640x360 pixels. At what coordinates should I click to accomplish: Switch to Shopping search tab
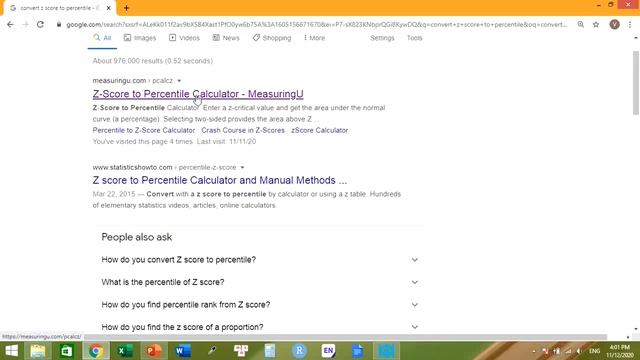272,38
